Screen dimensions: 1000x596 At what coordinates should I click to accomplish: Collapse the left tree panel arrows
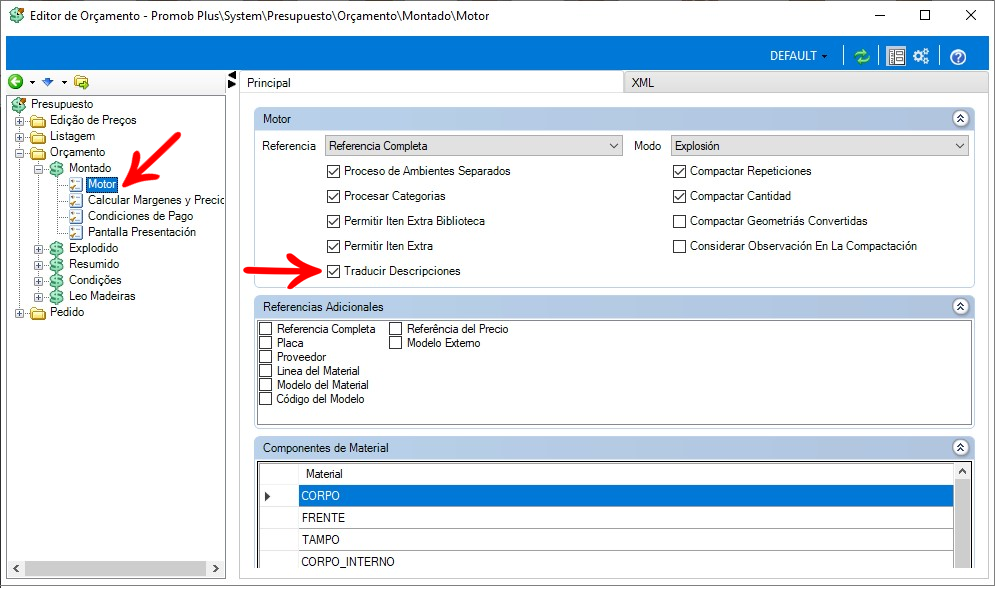[232, 80]
